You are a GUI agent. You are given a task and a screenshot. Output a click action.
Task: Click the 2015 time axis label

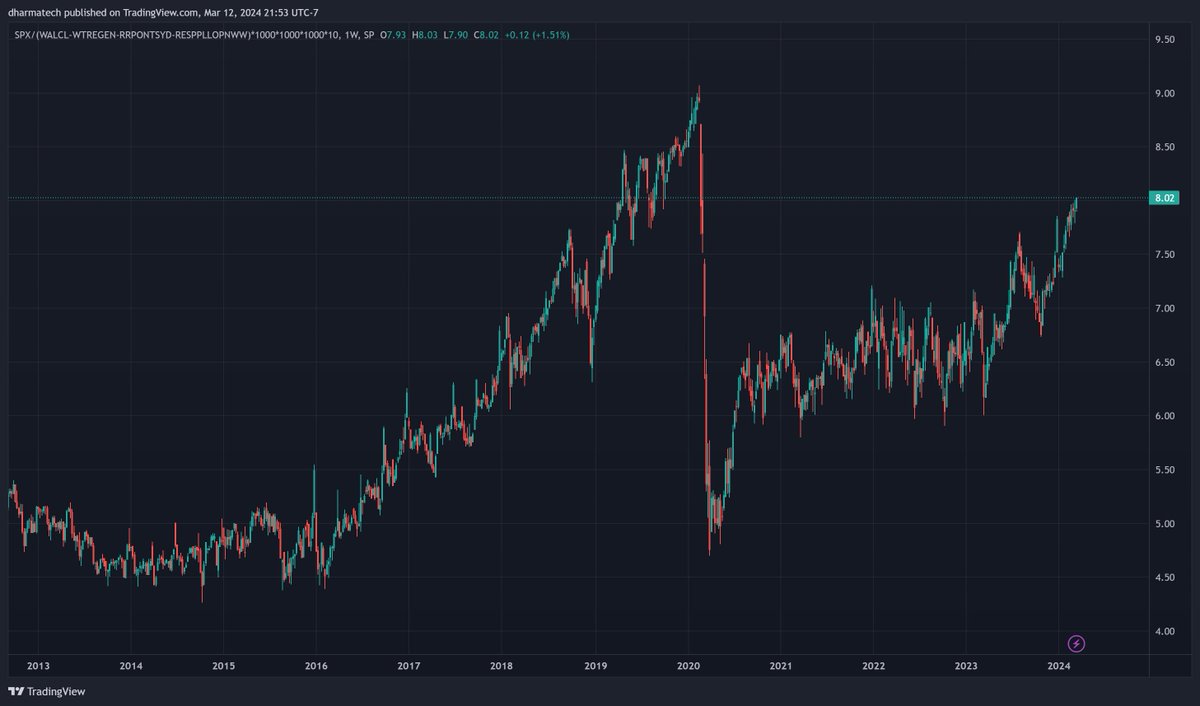223,665
